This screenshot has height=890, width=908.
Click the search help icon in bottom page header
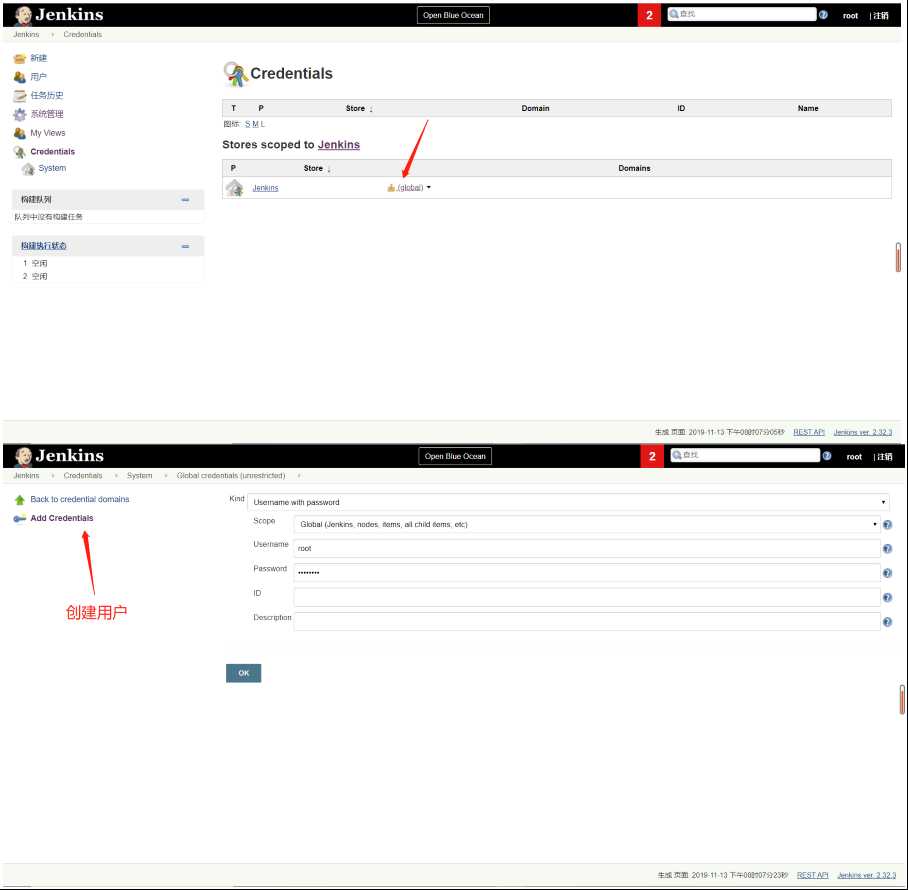click(x=827, y=456)
